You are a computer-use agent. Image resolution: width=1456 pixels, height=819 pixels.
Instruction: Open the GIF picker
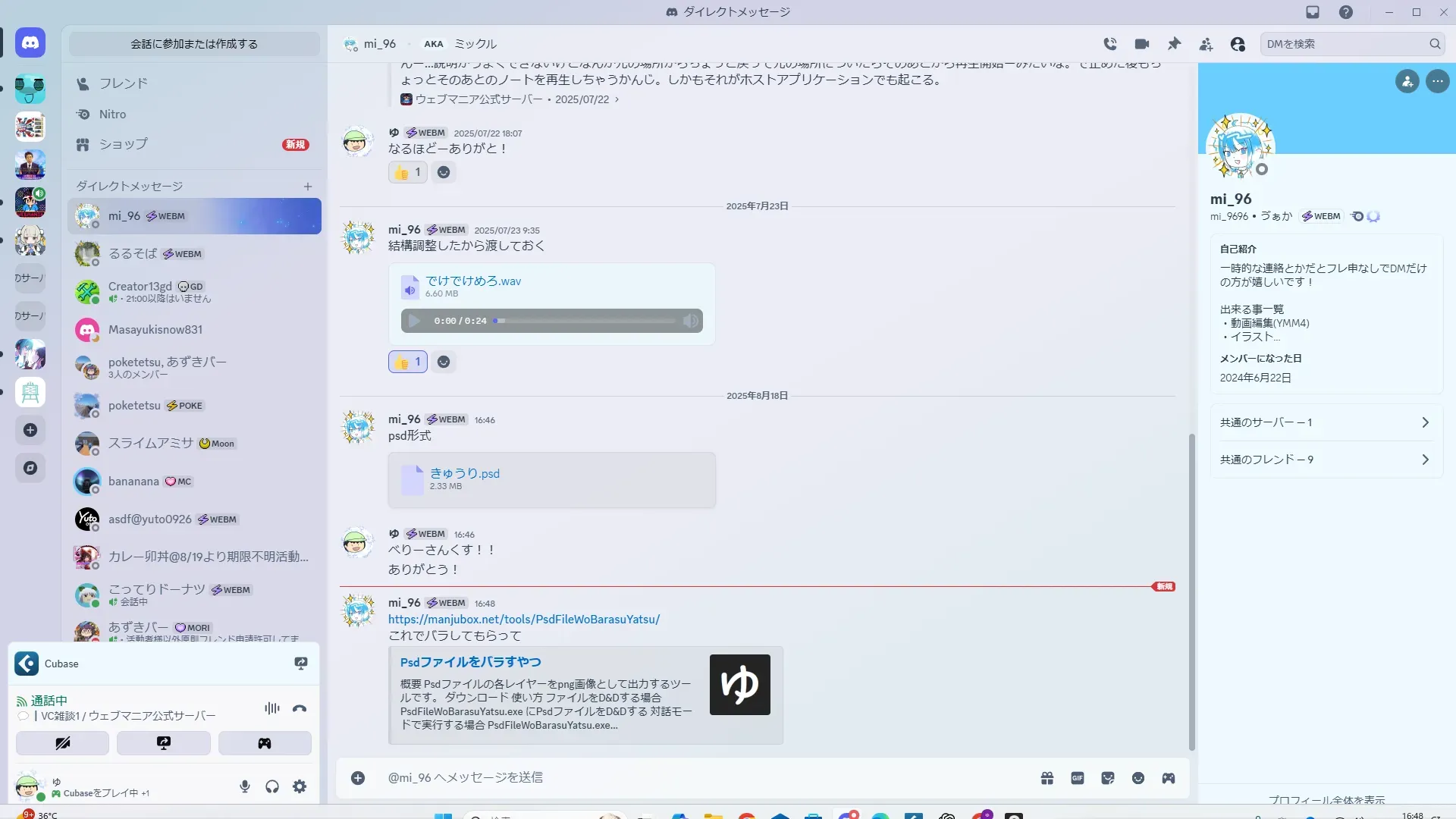point(1078,778)
